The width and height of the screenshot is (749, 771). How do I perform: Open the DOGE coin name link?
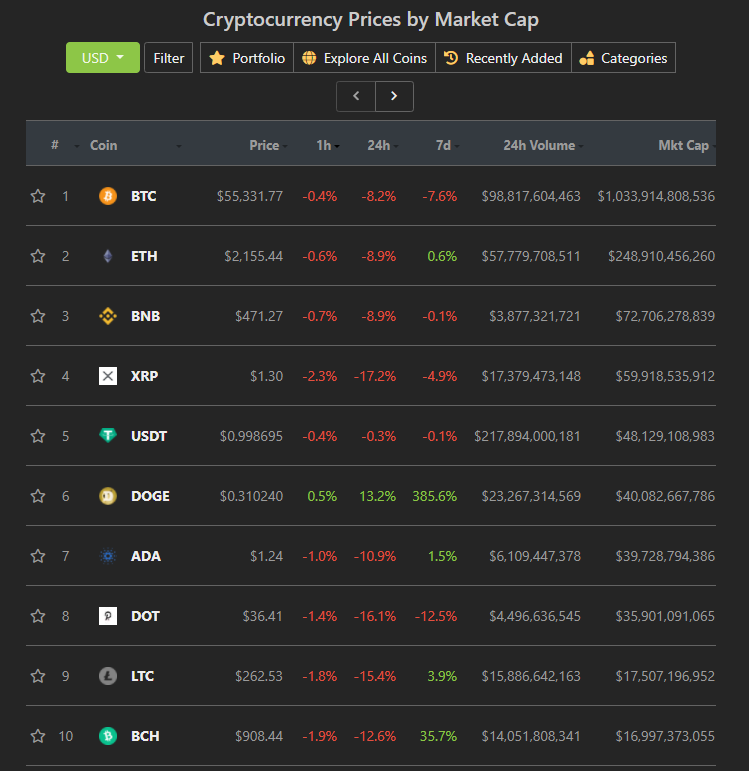pos(150,496)
